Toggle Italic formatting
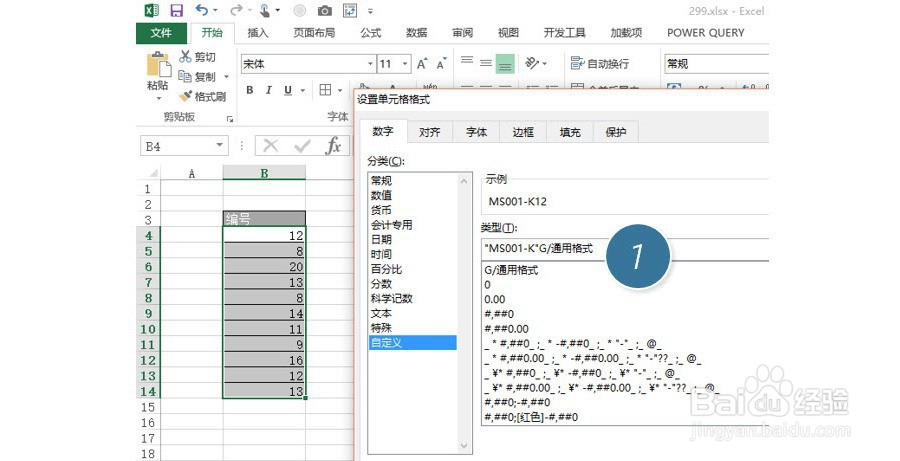Screen dimensions: 900x461 tap(268, 90)
